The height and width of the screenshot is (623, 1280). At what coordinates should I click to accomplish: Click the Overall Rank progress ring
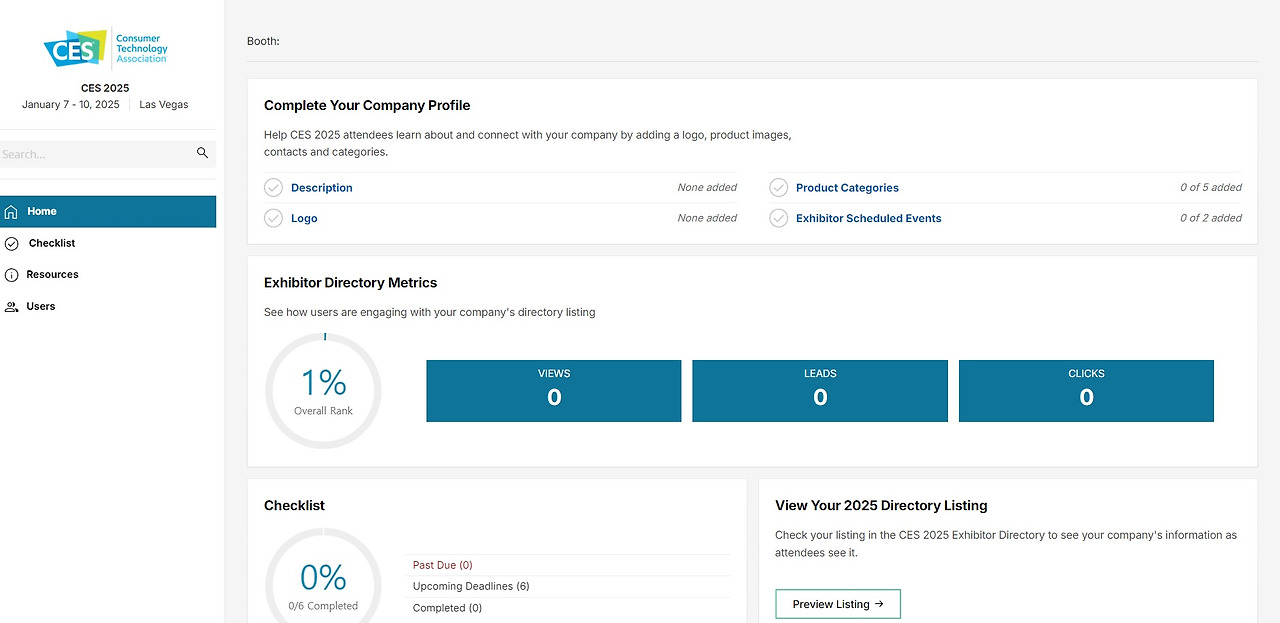tap(323, 391)
